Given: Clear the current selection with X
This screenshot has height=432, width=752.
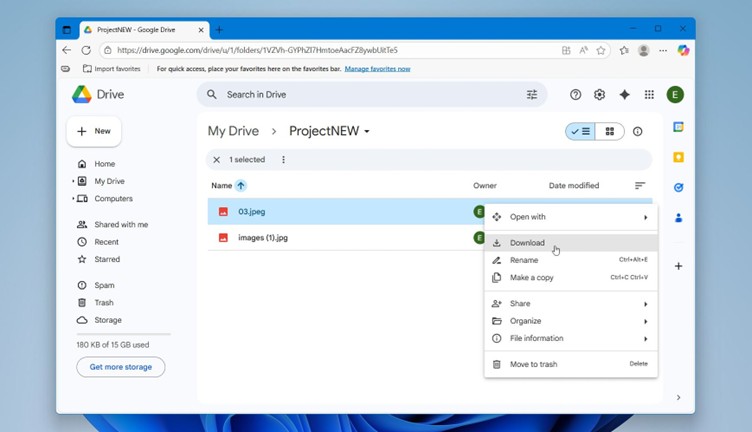Looking at the screenshot, I should (x=216, y=160).
